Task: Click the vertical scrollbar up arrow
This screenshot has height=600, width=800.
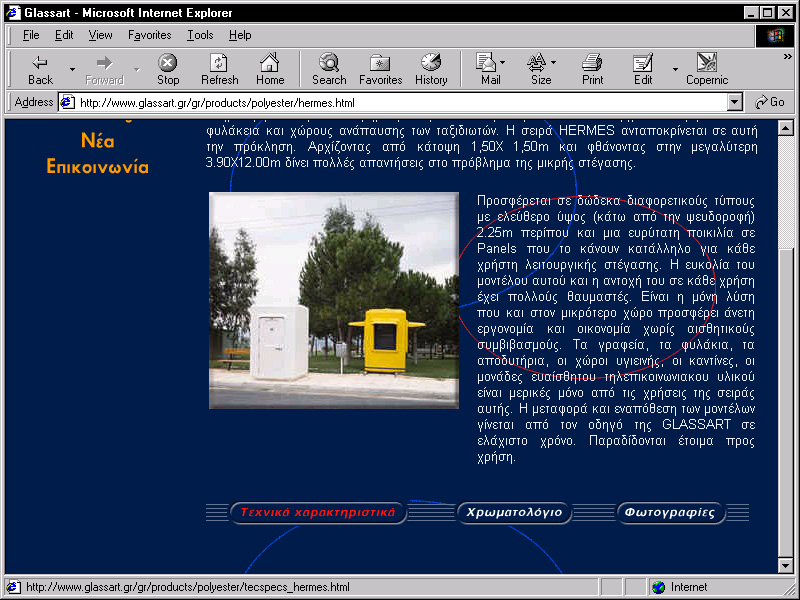Action: 786,128
